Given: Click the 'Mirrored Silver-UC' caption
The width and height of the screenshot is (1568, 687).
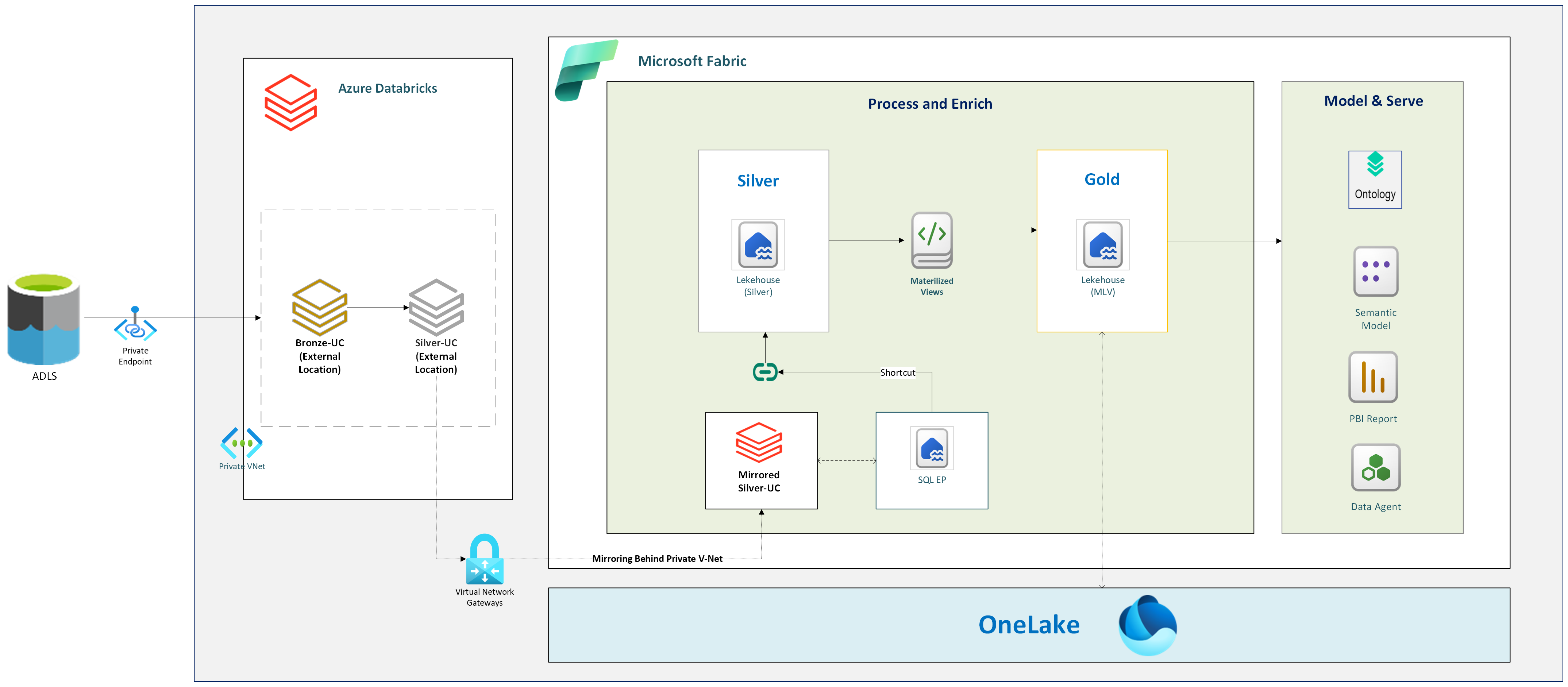Looking at the screenshot, I should (758, 481).
